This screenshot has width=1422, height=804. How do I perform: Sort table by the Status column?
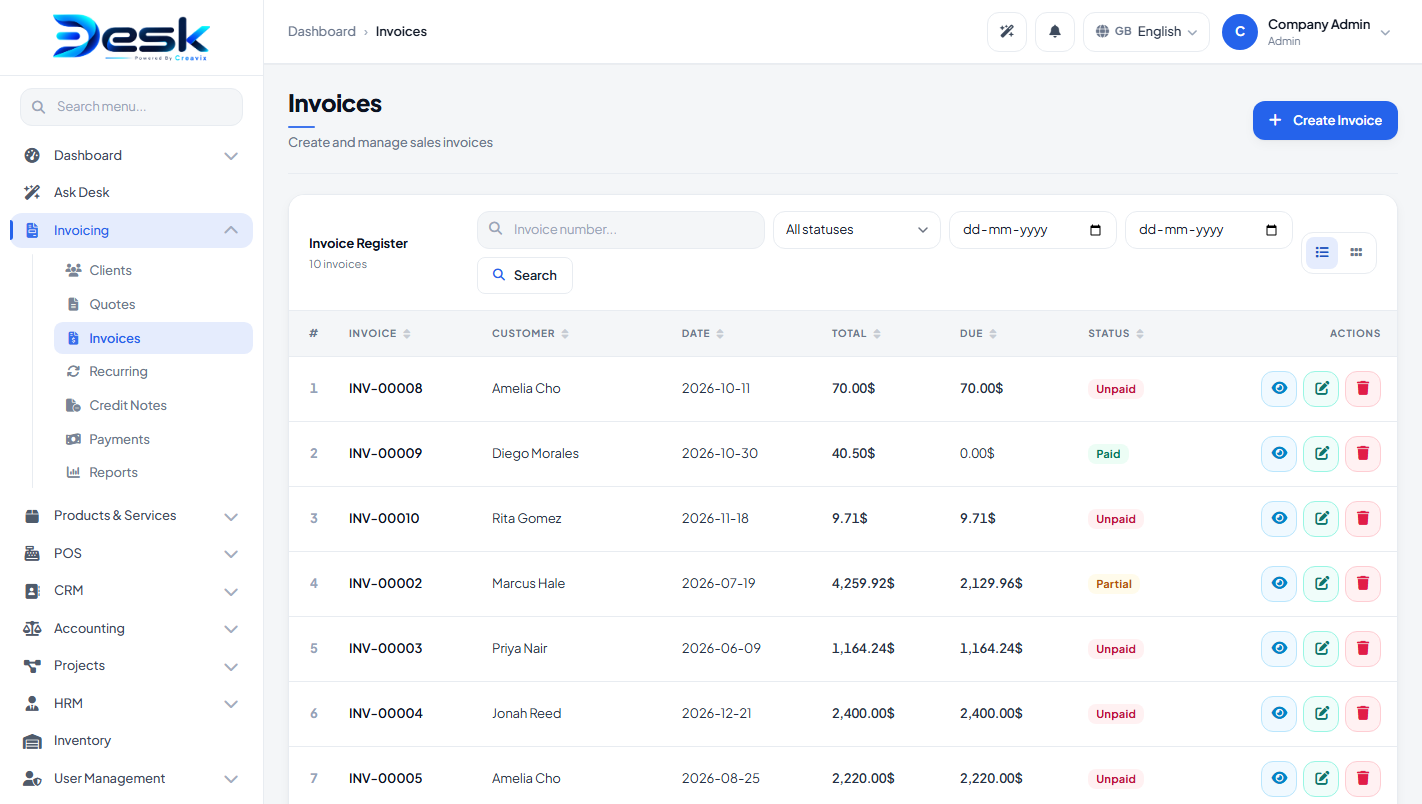pyautogui.click(x=1116, y=334)
